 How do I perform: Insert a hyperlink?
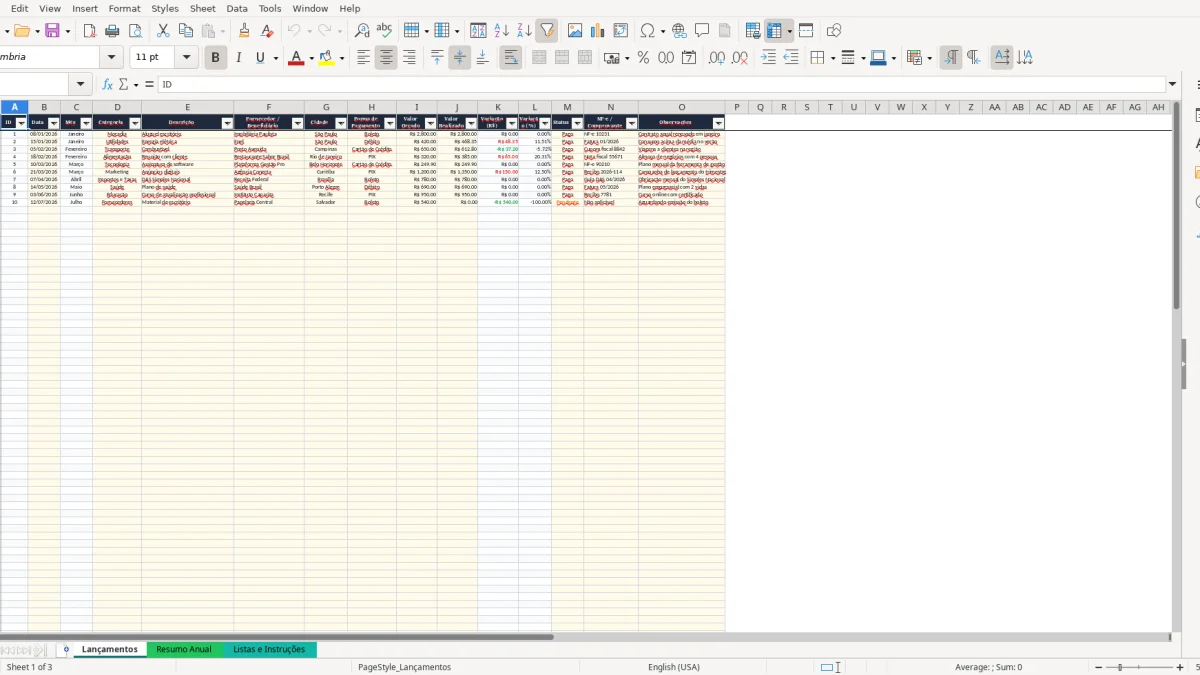coord(679,31)
